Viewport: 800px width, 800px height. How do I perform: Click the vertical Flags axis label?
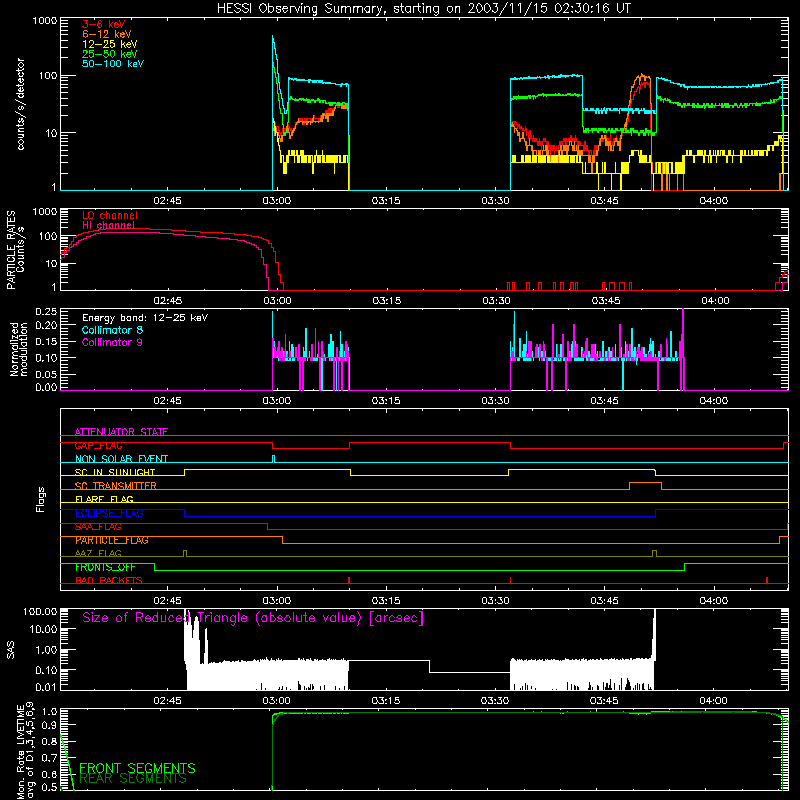point(41,499)
